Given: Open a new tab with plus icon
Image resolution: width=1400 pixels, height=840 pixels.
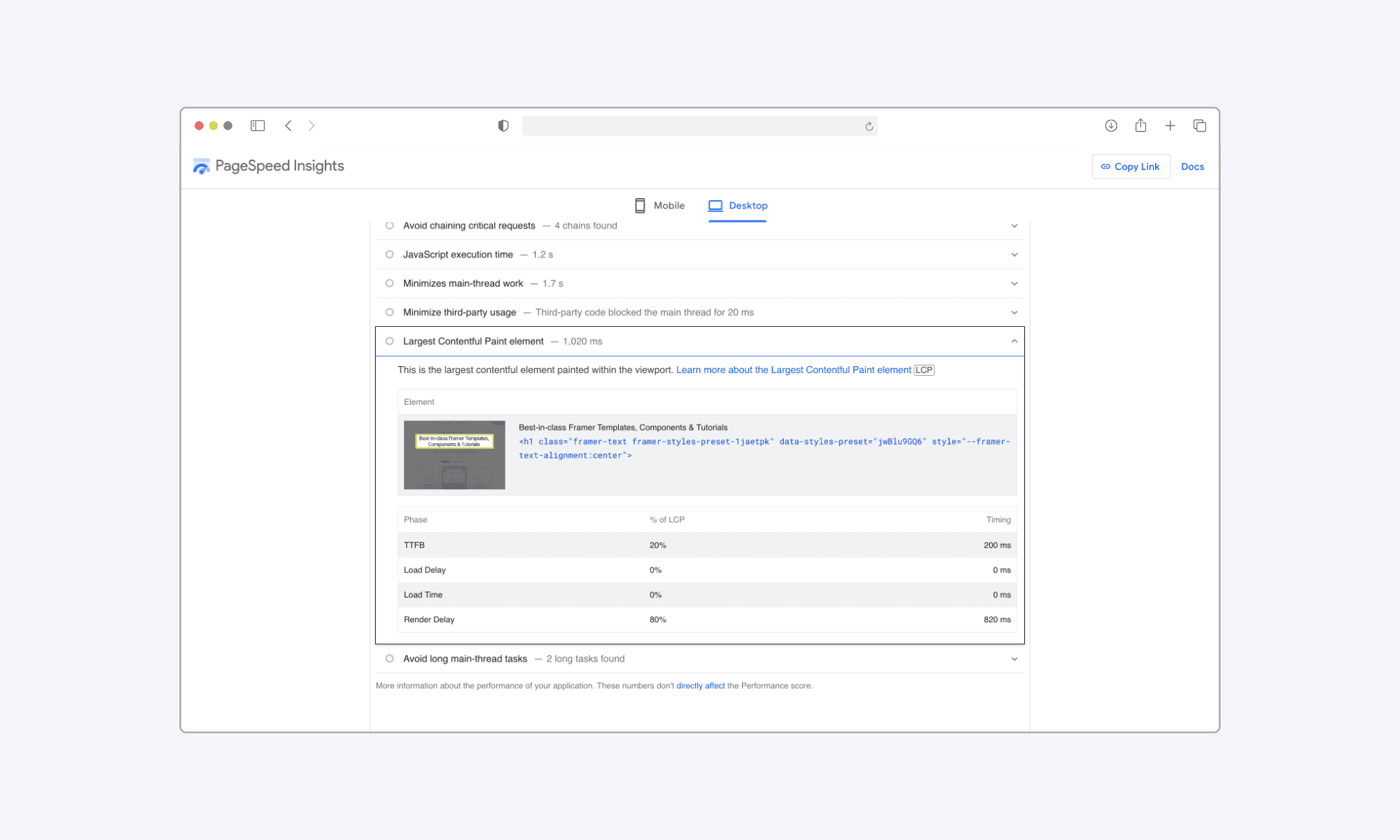Looking at the screenshot, I should pyautogui.click(x=1170, y=126).
